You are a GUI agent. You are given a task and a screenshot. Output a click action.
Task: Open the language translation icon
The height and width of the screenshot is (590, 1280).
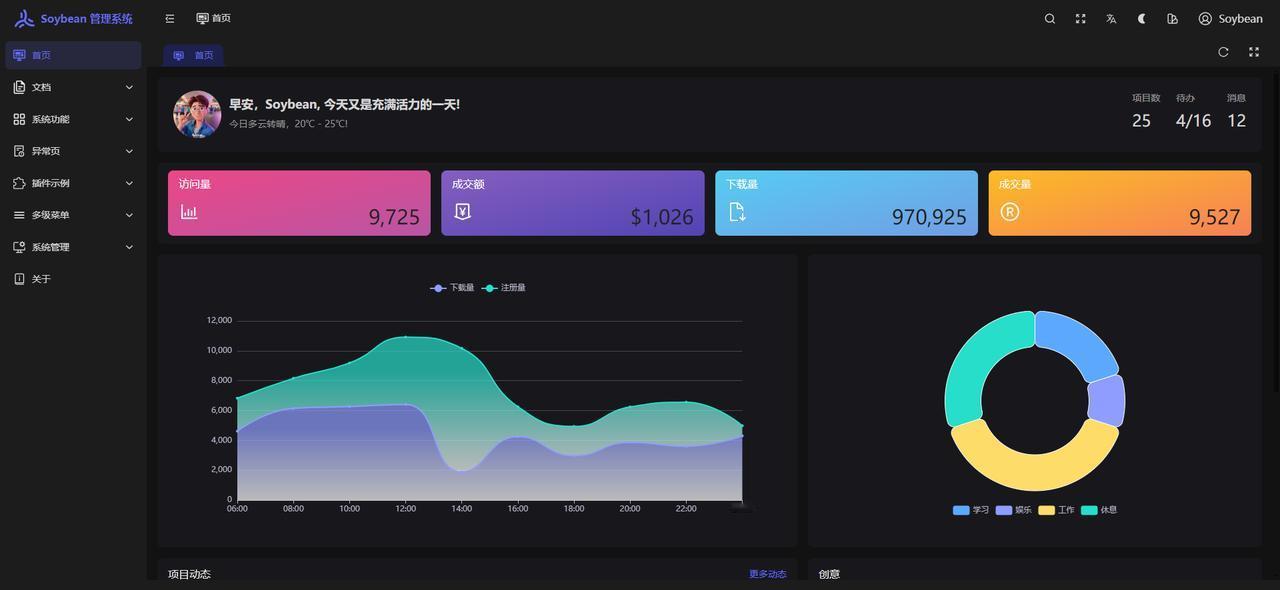1111,19
